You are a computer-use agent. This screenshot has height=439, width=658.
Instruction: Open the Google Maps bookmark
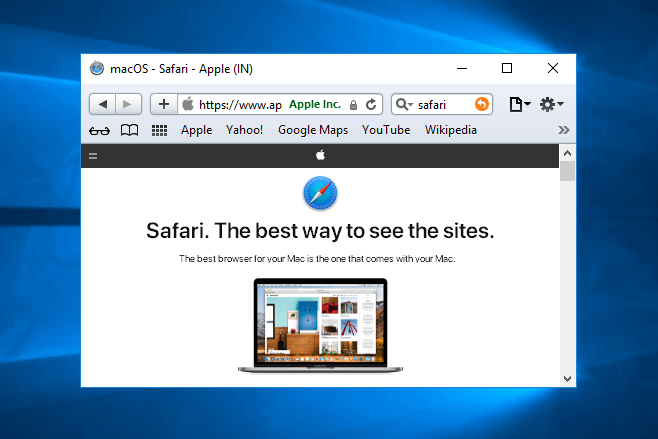(x=312, y=130)
